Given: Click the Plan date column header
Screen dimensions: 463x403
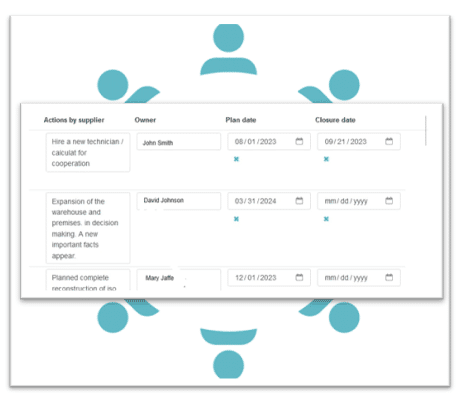Looking at the screenshot, I should click(x=241, y=120).
